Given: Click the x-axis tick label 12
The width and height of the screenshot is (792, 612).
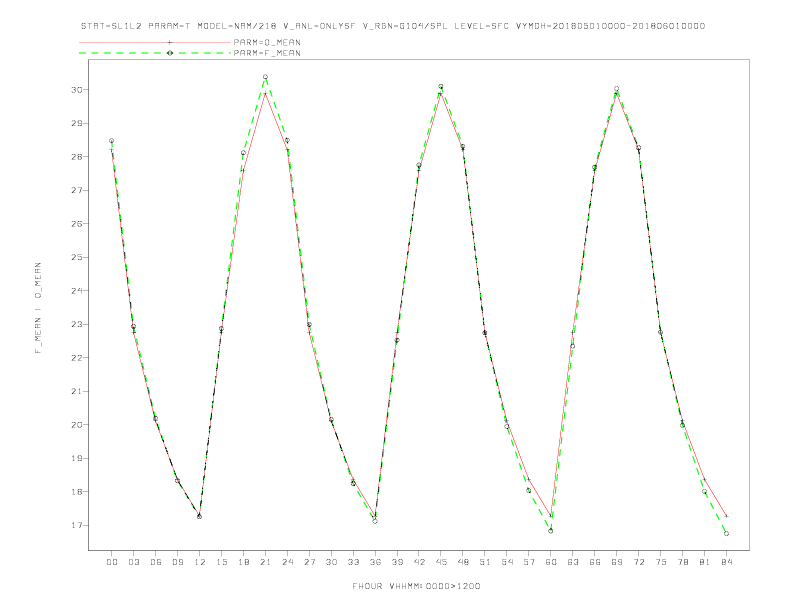Looking at the screenshot, I should (200, 562).
